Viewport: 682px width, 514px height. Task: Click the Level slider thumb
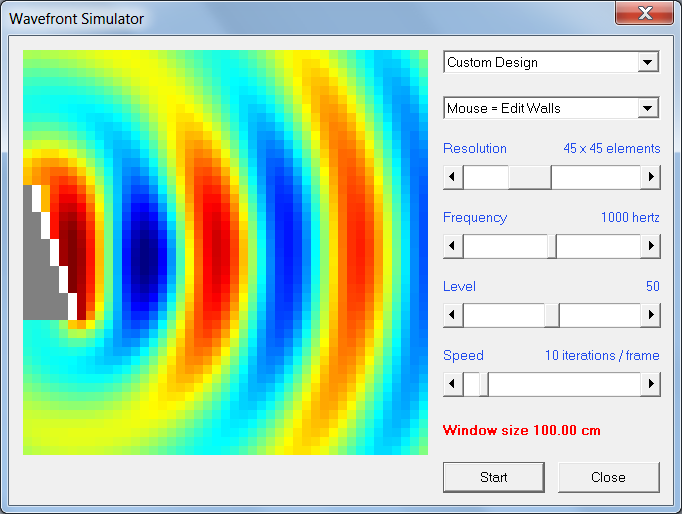point(552,315)
